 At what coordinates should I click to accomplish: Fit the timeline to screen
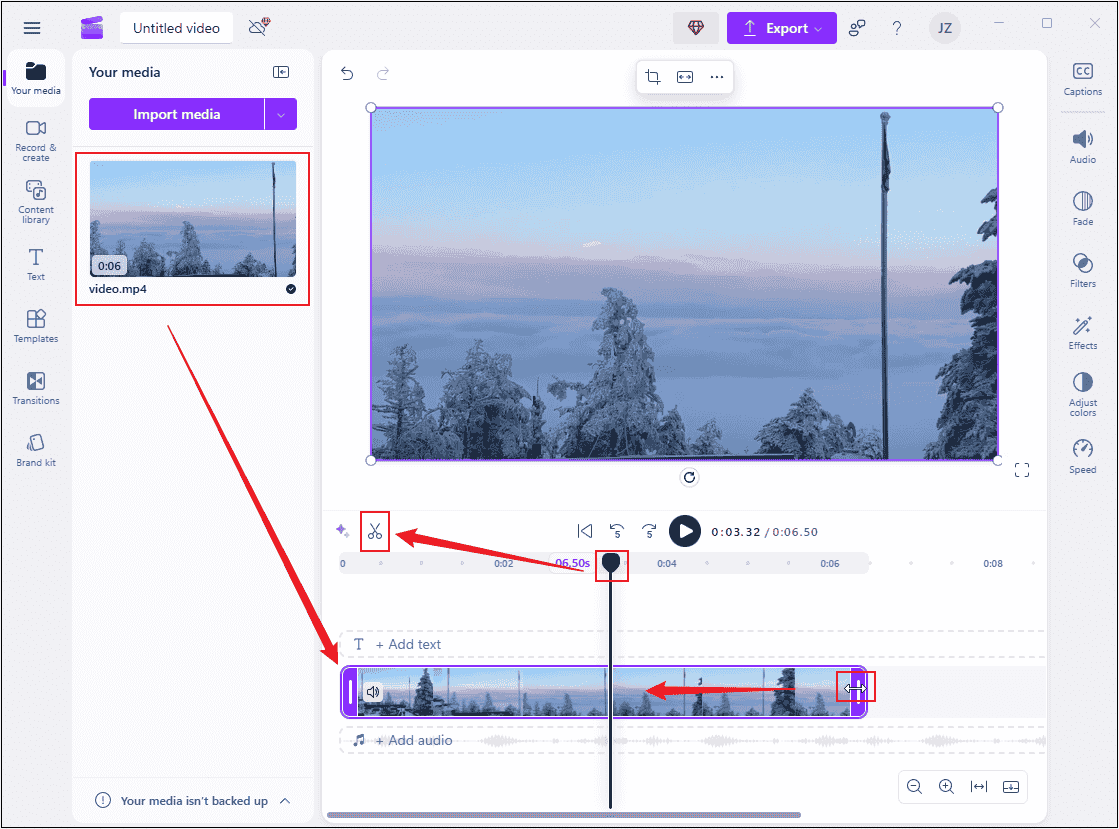(978, 787)
